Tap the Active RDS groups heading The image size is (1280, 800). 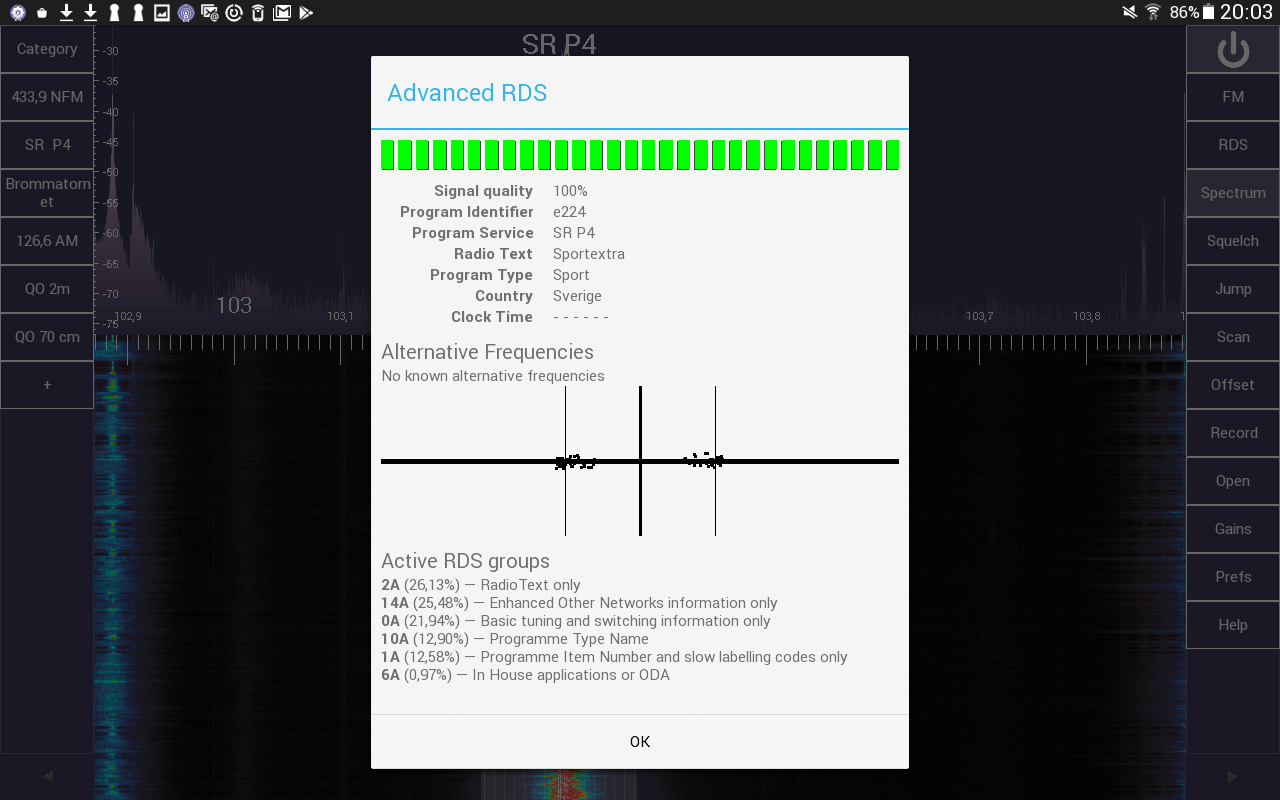point(465,561)
